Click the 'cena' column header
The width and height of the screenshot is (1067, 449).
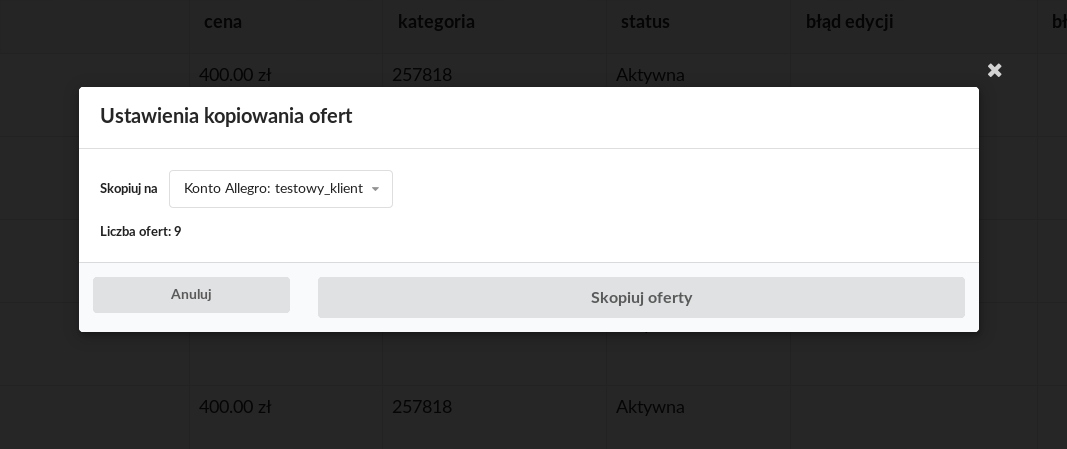[223, 21]
